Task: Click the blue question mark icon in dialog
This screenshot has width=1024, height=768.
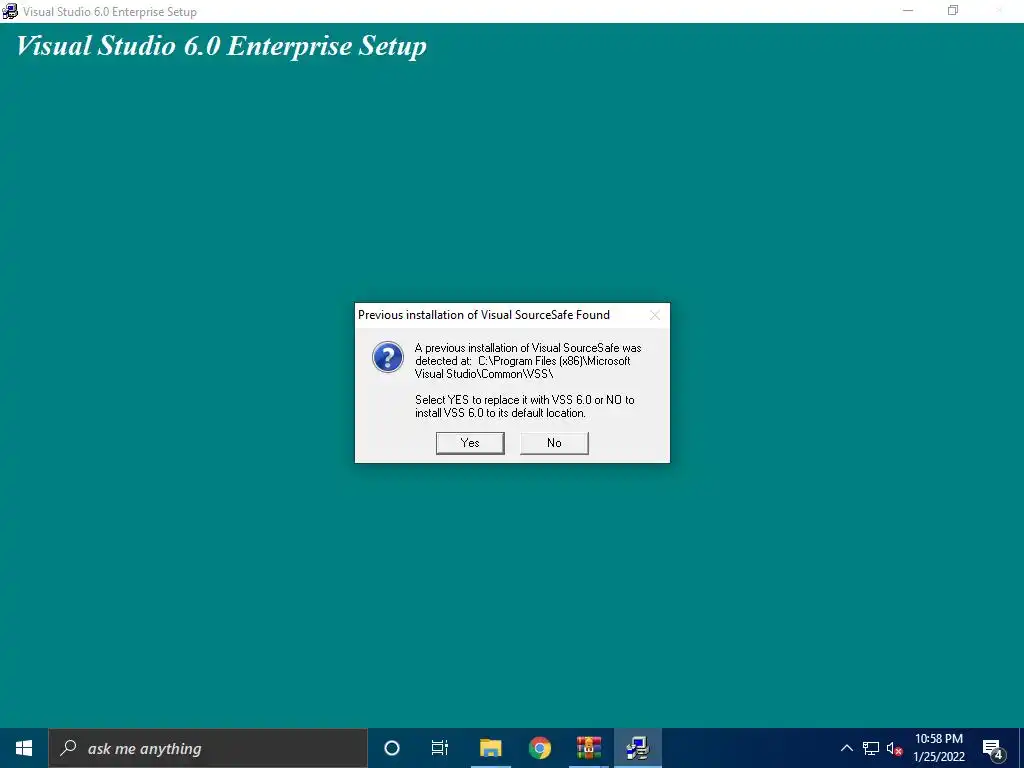Action: tap(388, 357)
